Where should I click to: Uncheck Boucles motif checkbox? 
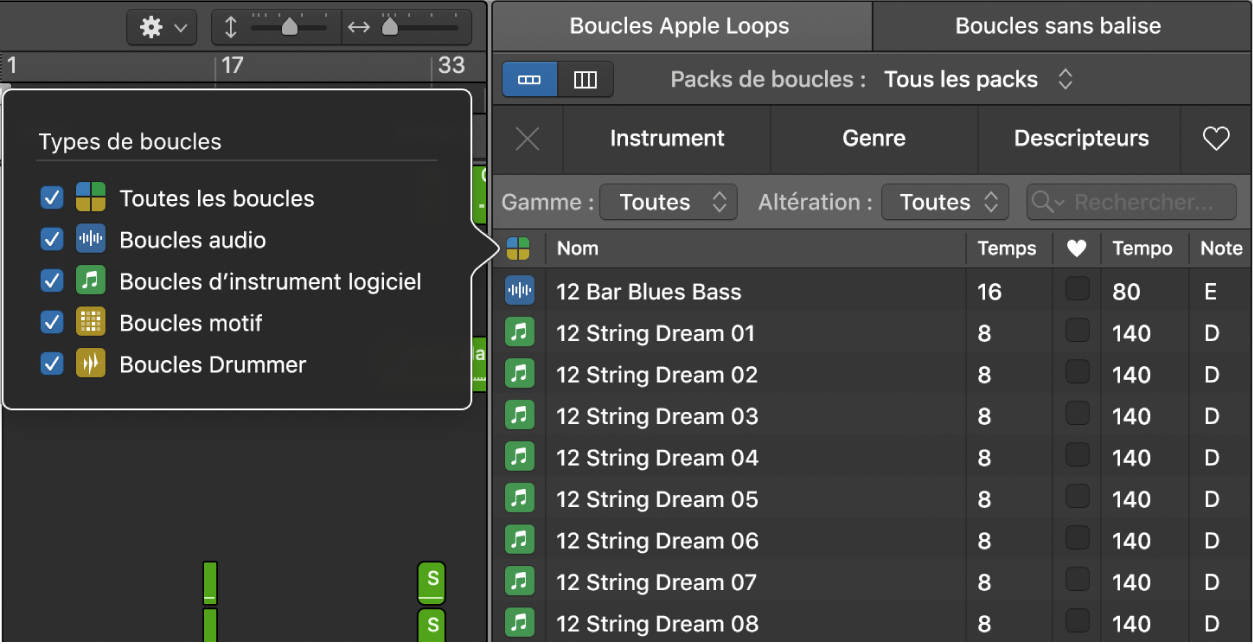click(52, 322)
